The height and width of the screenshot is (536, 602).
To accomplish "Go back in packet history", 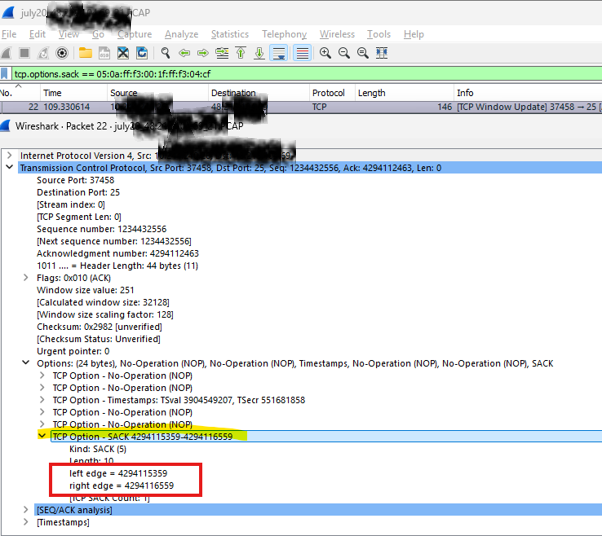I will [184, 53].
